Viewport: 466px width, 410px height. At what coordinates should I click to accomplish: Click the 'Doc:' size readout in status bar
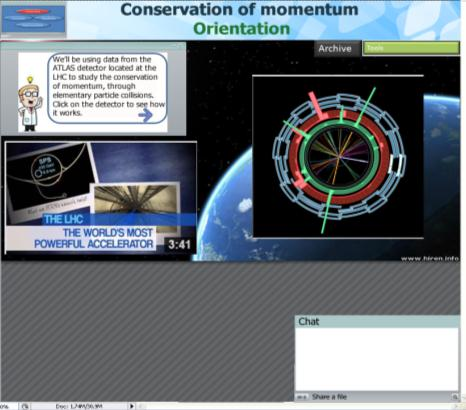click(x=79, y=406)
